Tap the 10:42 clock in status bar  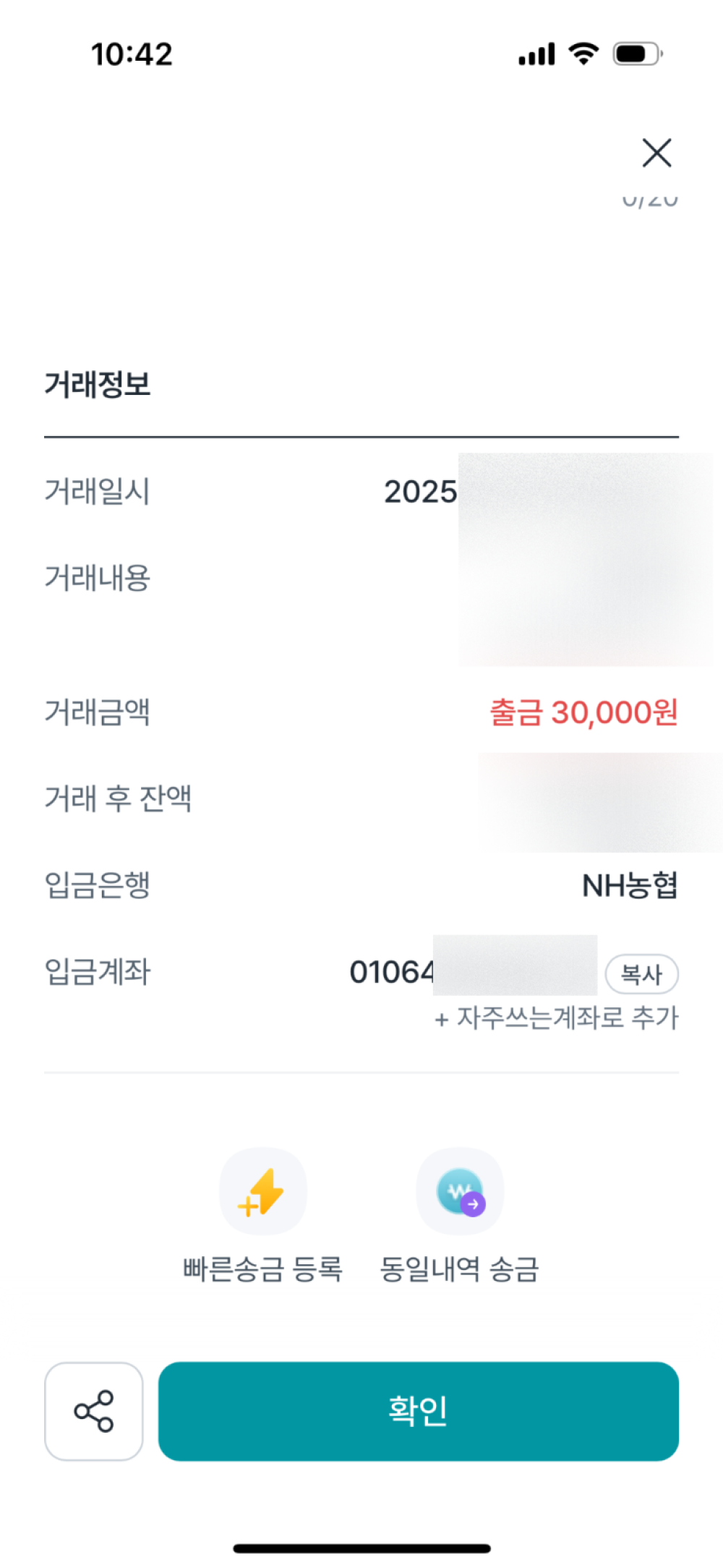pos(132,54)
